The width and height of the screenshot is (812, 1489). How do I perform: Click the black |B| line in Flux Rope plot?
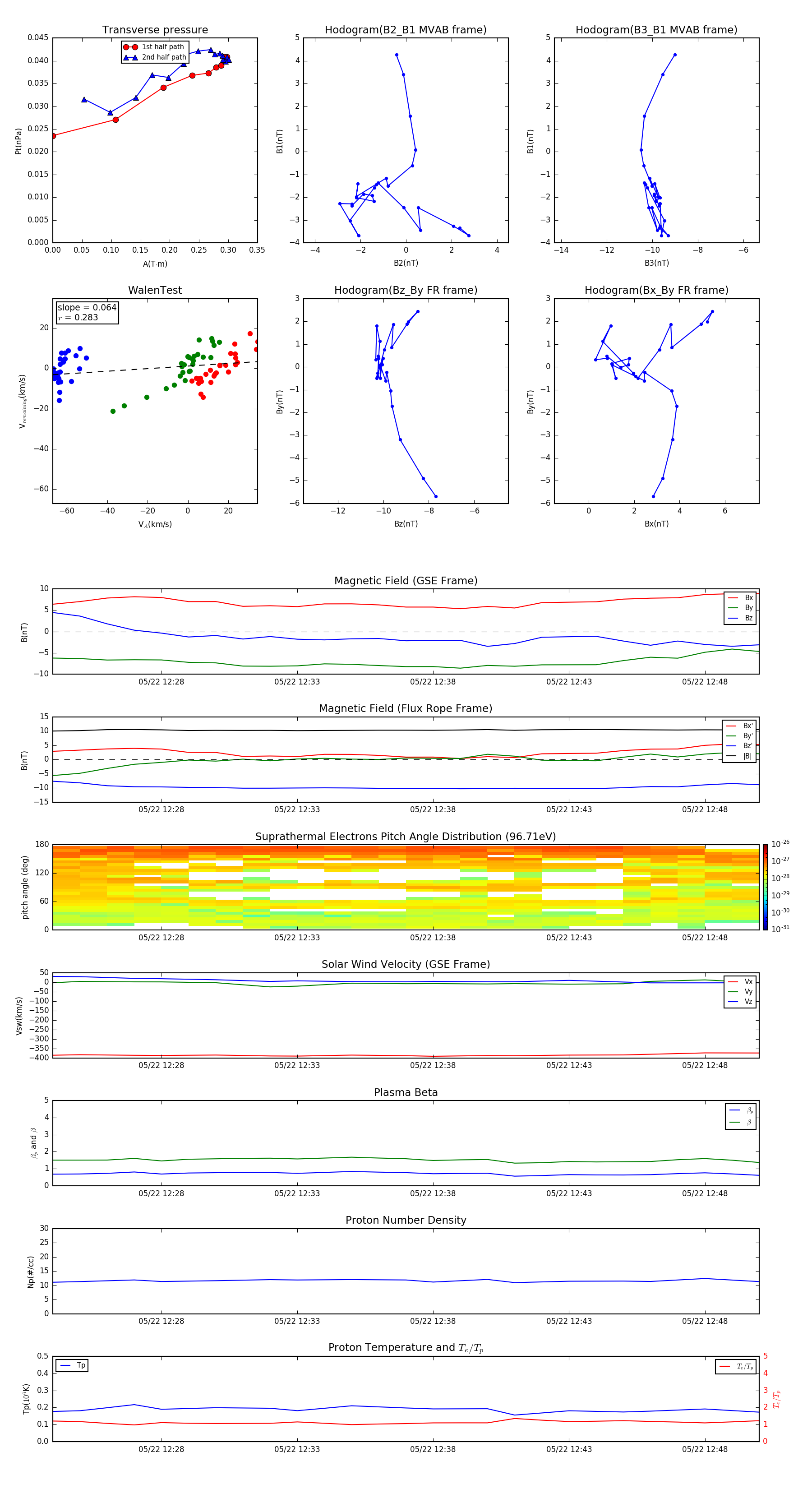point(406,730)
